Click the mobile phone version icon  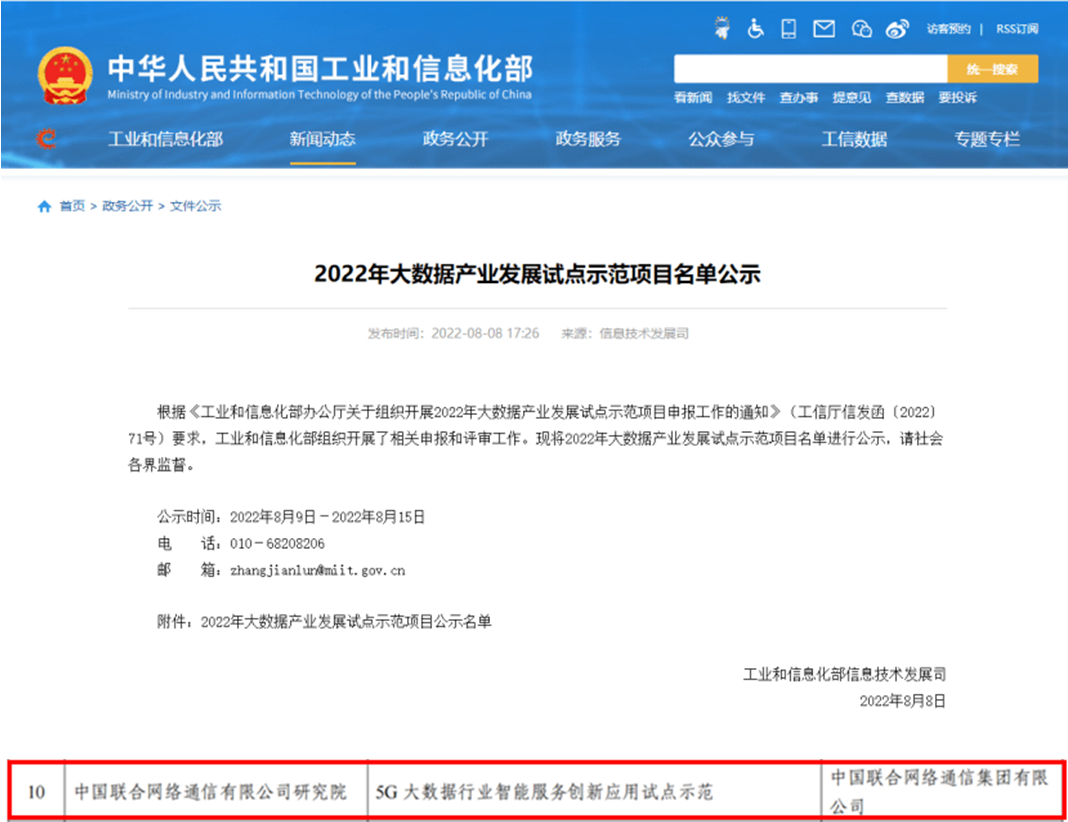click(x=789, y=28)
